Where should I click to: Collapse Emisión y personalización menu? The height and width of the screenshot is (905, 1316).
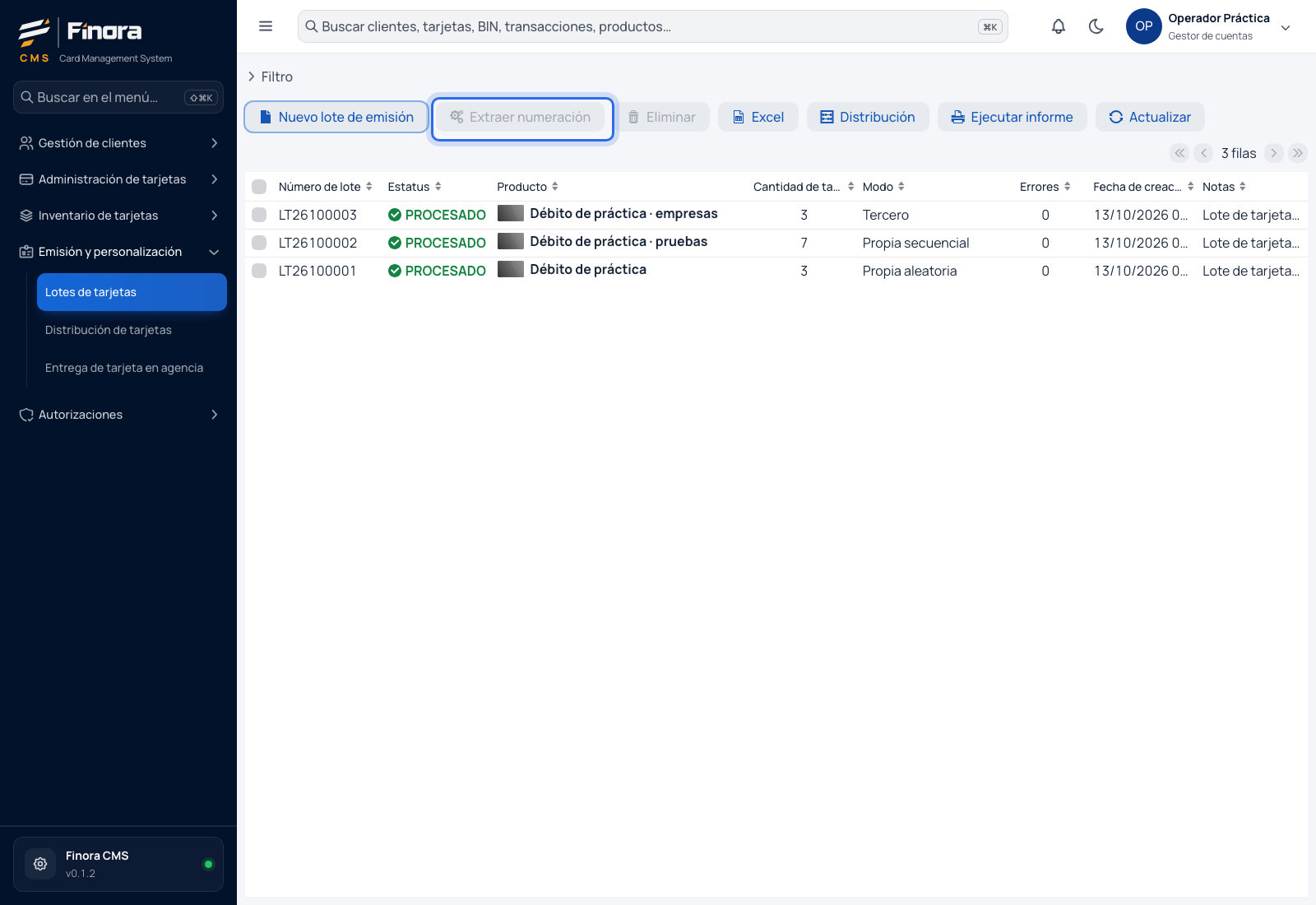point(118,252)
